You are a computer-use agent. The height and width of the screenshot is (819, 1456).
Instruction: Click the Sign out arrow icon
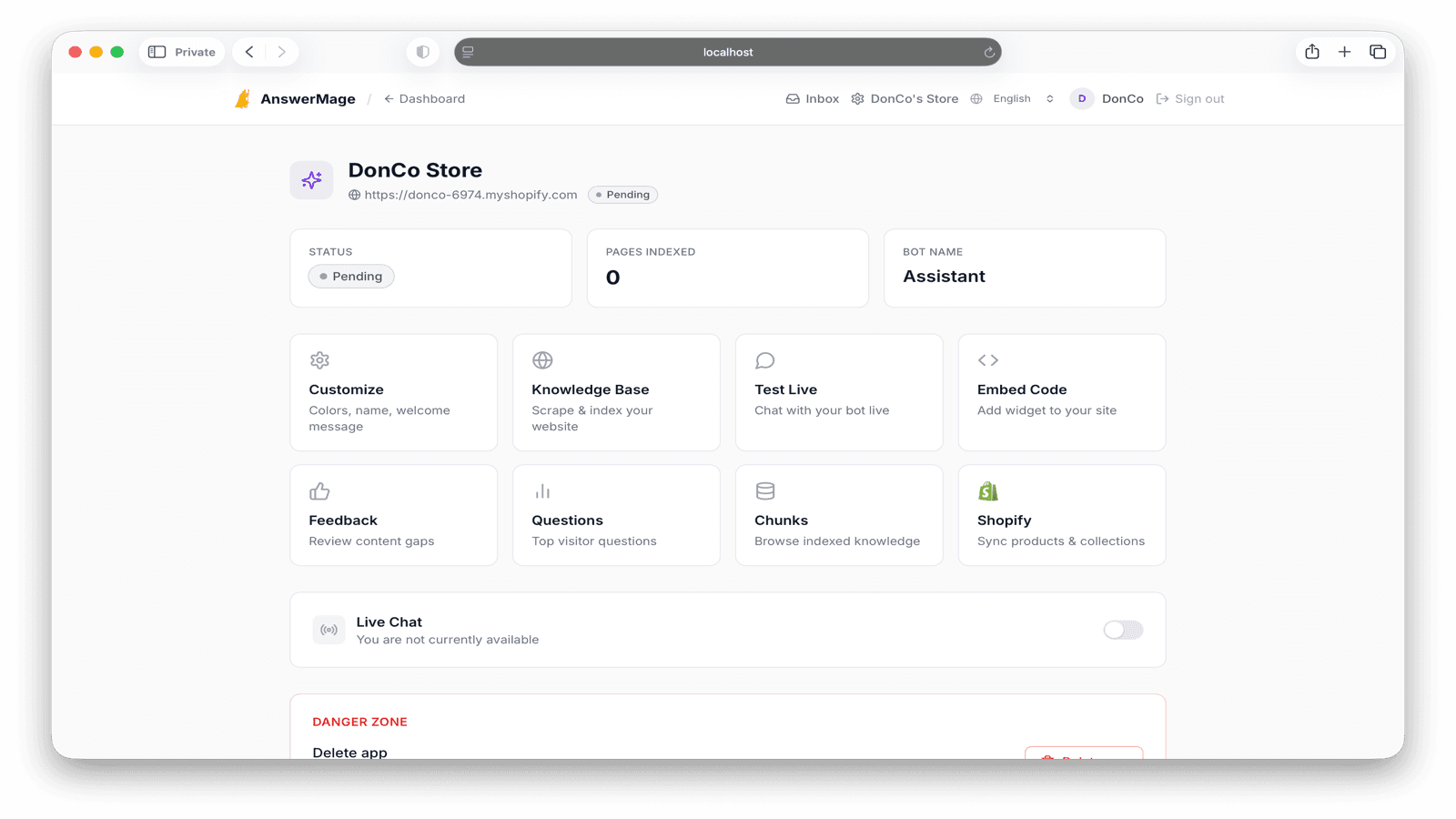[x=1162, y=99]
